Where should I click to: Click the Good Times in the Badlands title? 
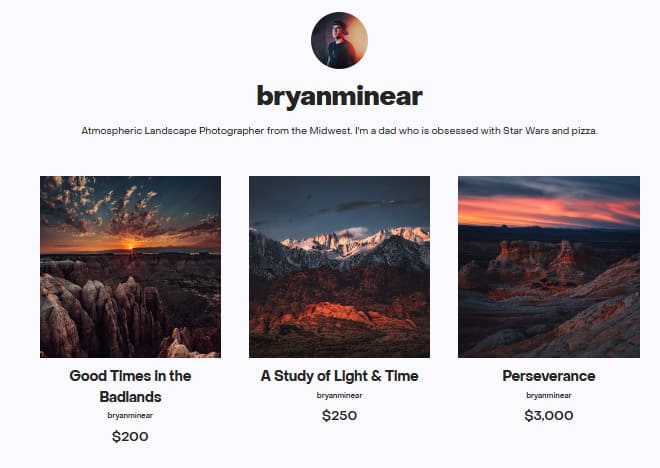point(130,386)
